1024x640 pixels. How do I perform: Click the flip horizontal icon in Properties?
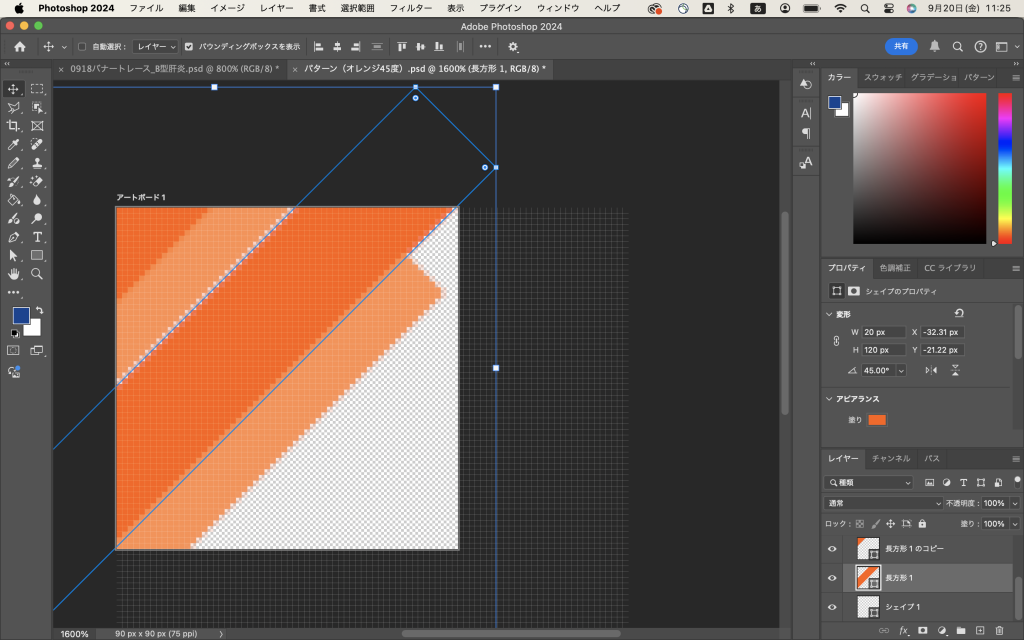point(931,370)
